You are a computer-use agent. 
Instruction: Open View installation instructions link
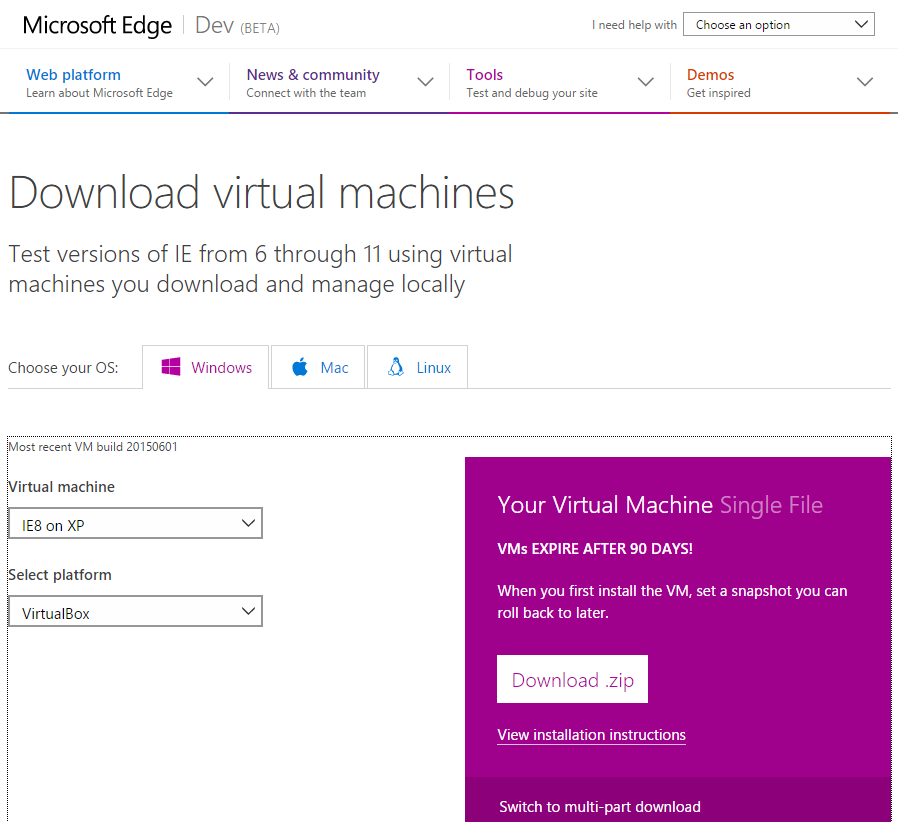(592, 735)
